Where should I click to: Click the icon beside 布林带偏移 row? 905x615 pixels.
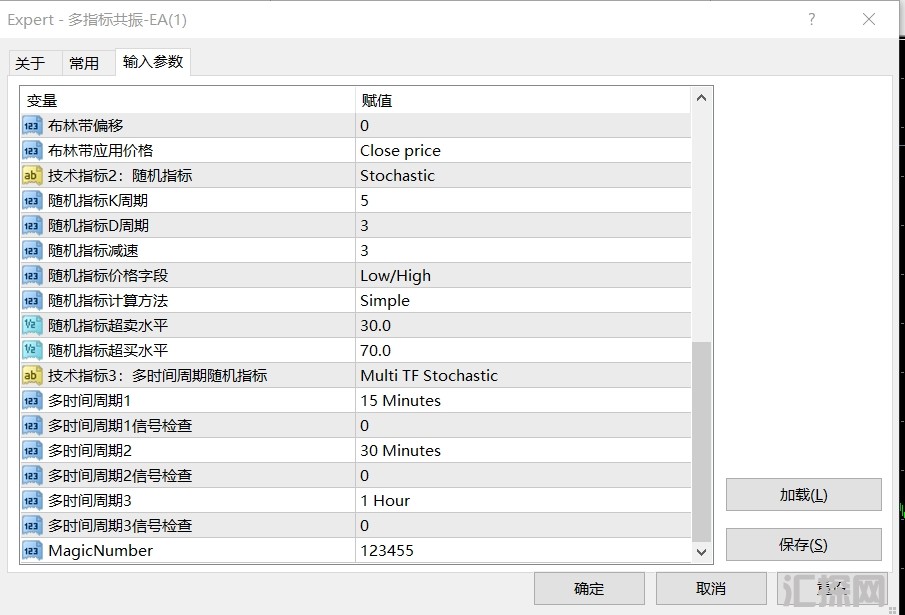31,126
